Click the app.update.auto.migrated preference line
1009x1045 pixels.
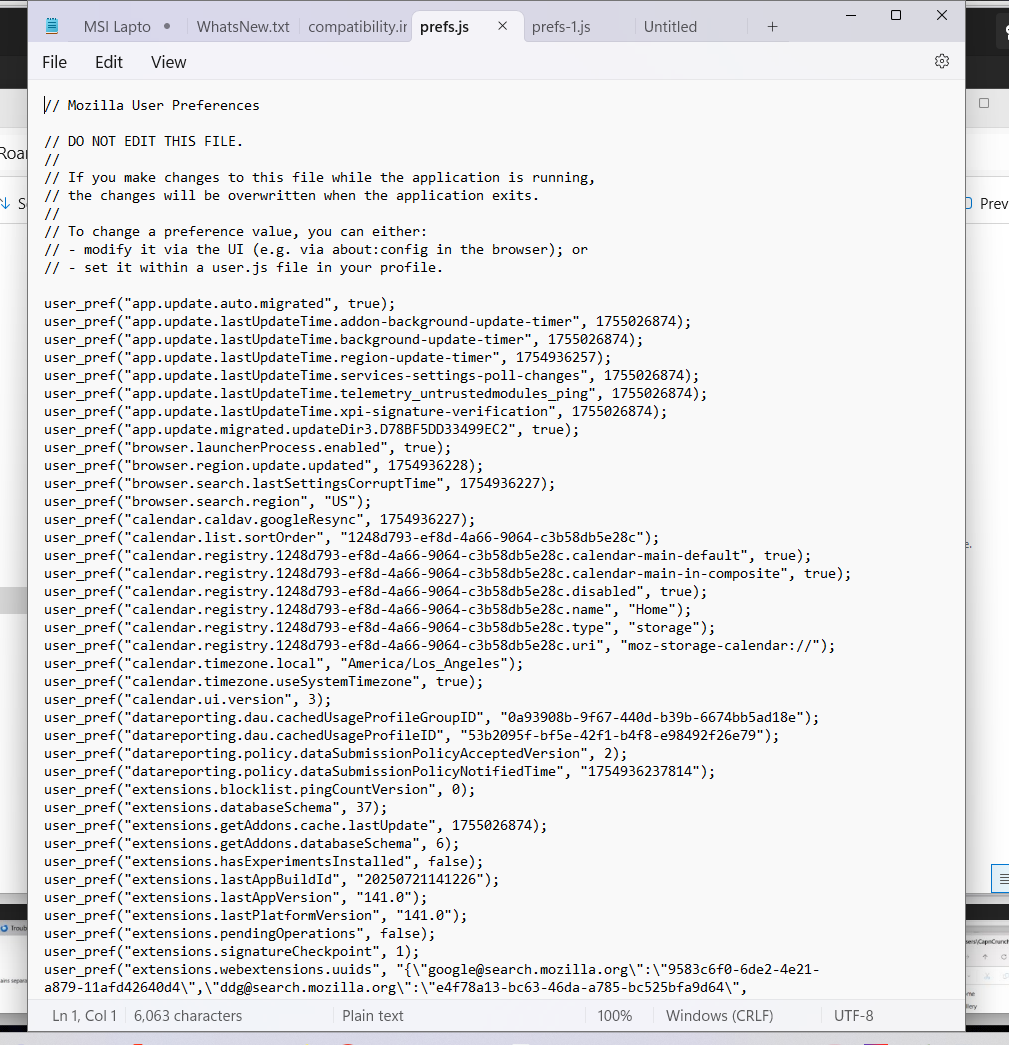click(220, 303)
